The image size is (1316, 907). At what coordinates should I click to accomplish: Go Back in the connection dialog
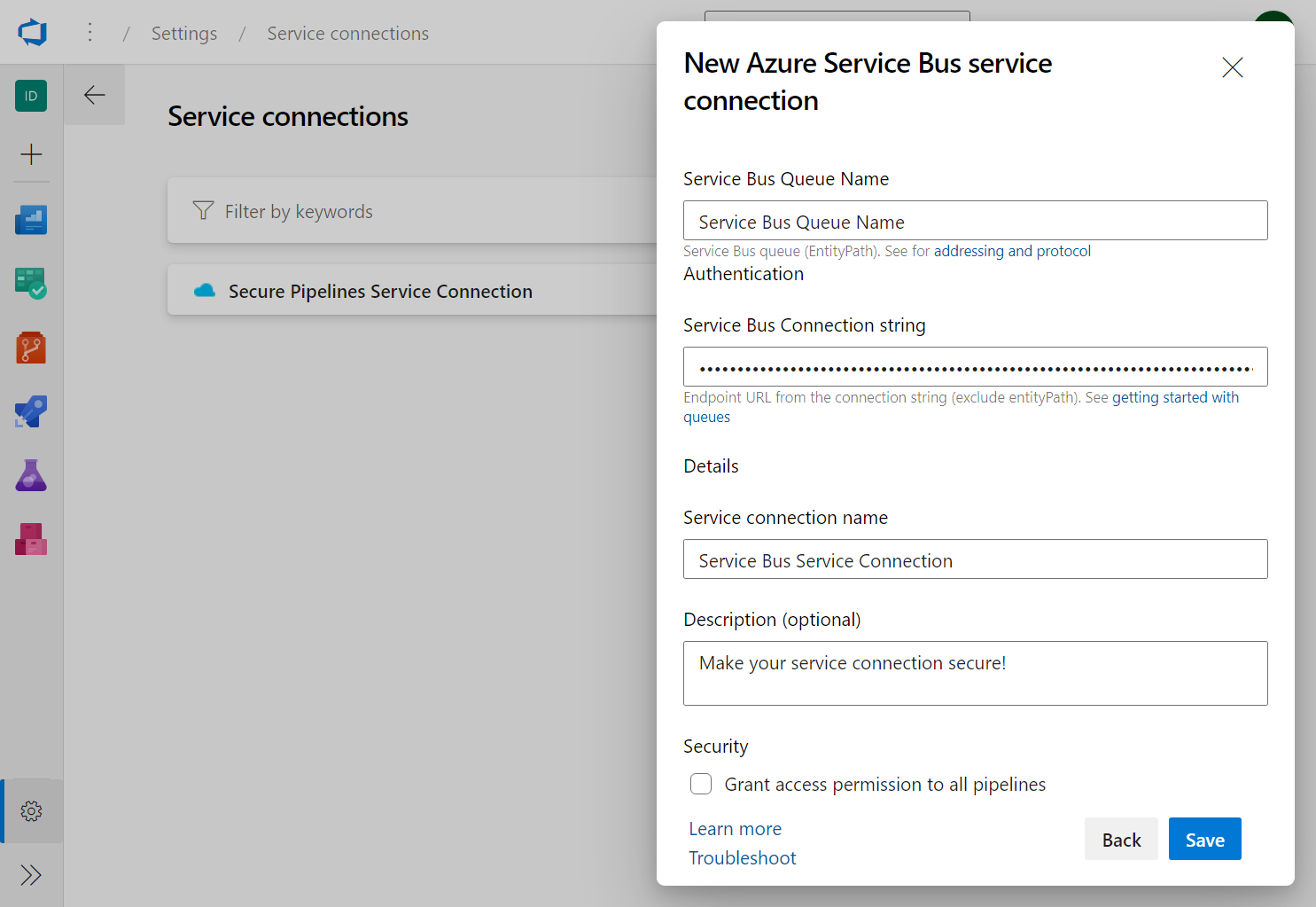[1121, 839]
